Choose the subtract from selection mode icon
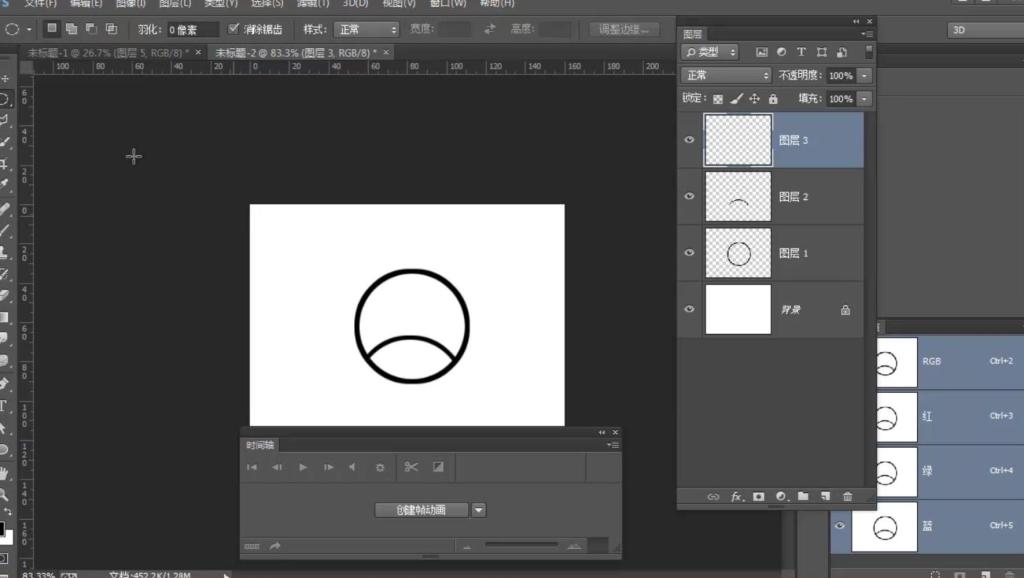The height and width of the screenshot is (578, 1024). 91,29
